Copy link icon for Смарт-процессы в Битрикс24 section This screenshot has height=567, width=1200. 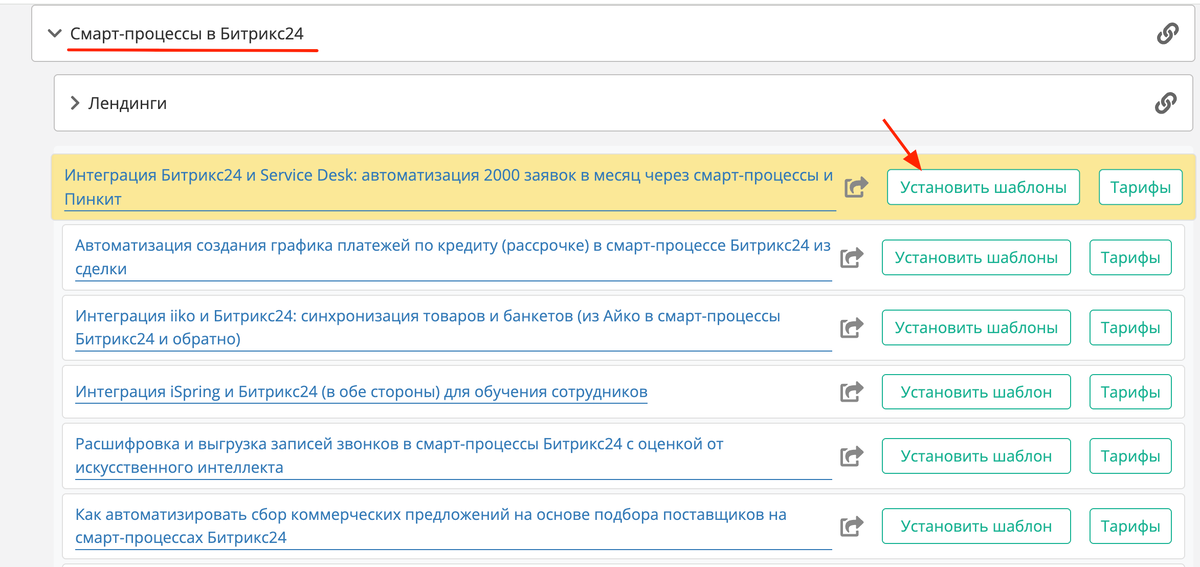coord(1166,34)
